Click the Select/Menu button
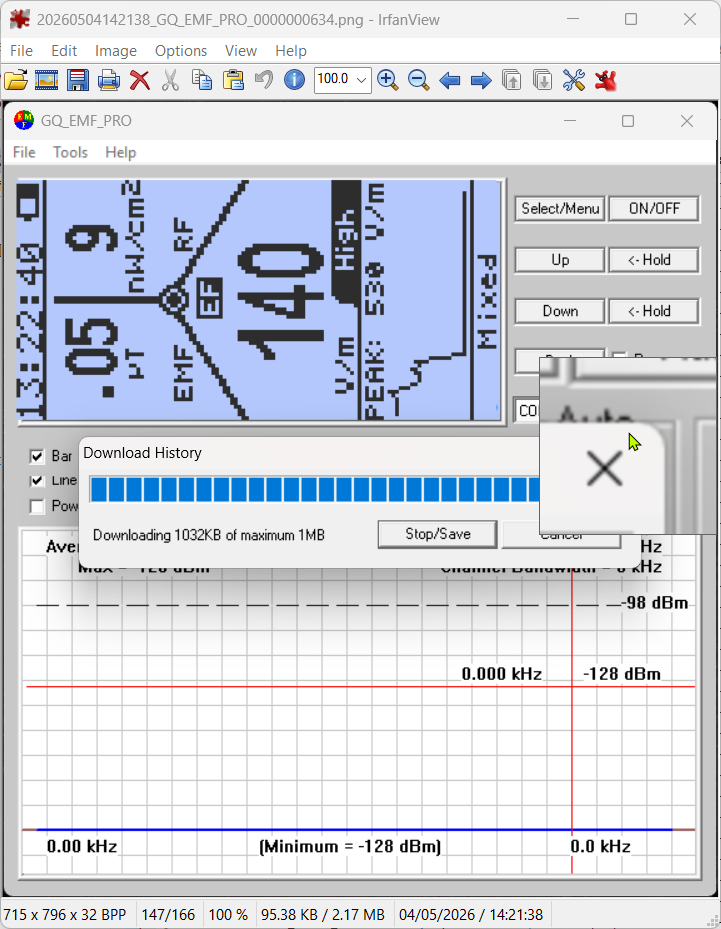The width and height of the screenshot is (721, 929). point(560,209)
